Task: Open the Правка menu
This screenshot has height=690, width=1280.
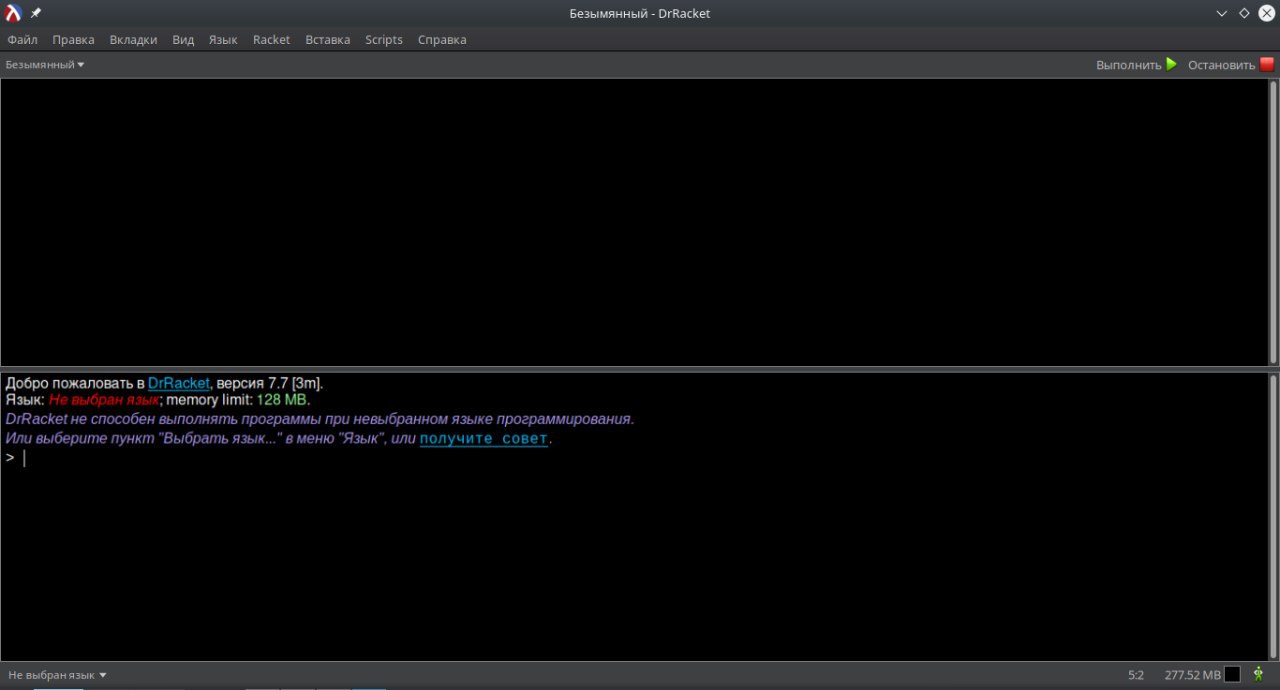Action: click(73, 40)
